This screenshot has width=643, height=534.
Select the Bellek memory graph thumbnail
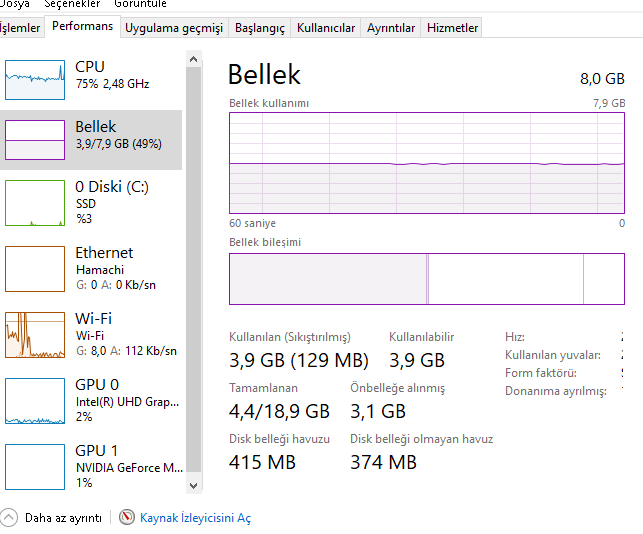tap(35, 139)
